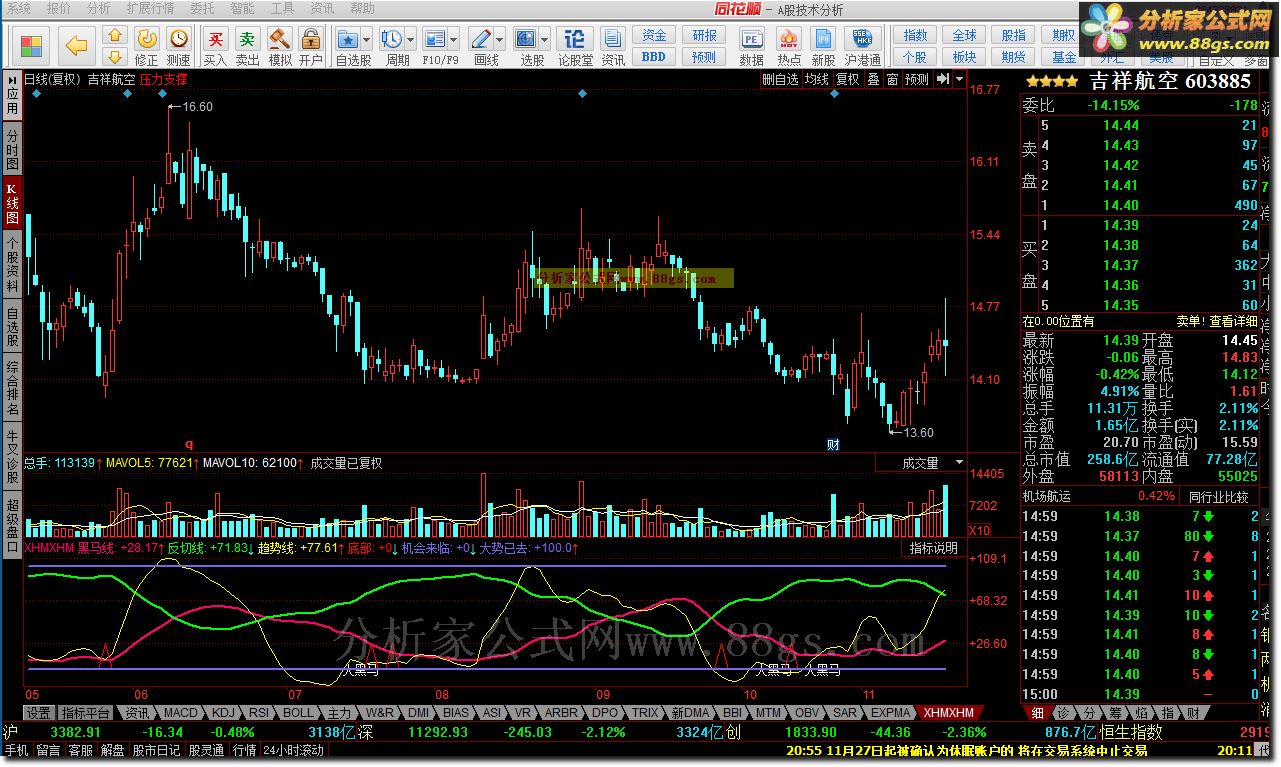The width and height of the screenshot is (1281, 767).
Task: Expand the F10/F9 dropdown arrow
Action: [453, 40]
